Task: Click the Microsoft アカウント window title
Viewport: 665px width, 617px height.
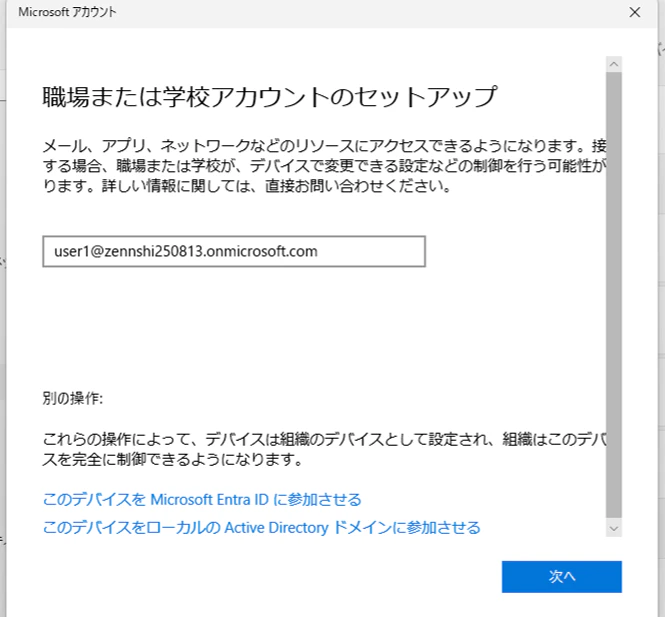Action: tap(67, 12)
